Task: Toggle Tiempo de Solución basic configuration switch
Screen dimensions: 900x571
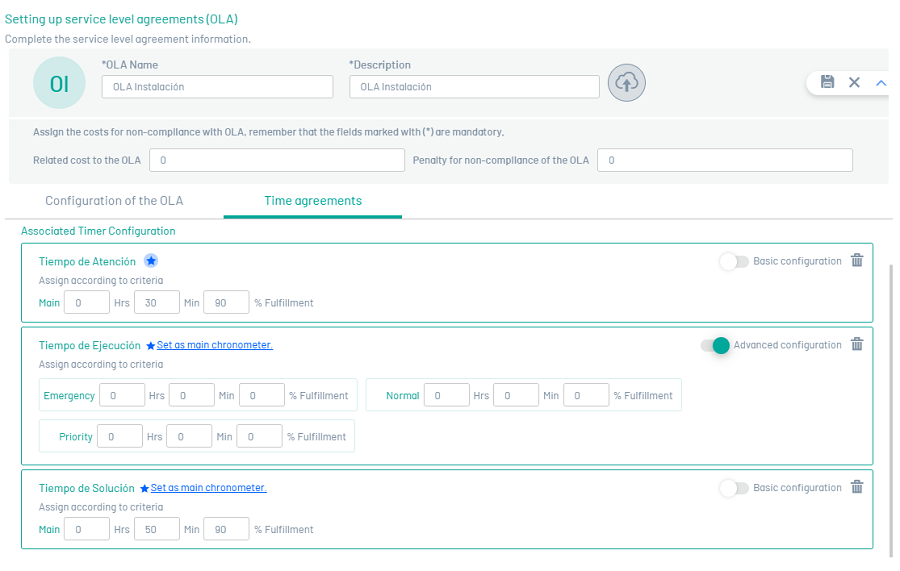Action: click(x=733, y=488)
